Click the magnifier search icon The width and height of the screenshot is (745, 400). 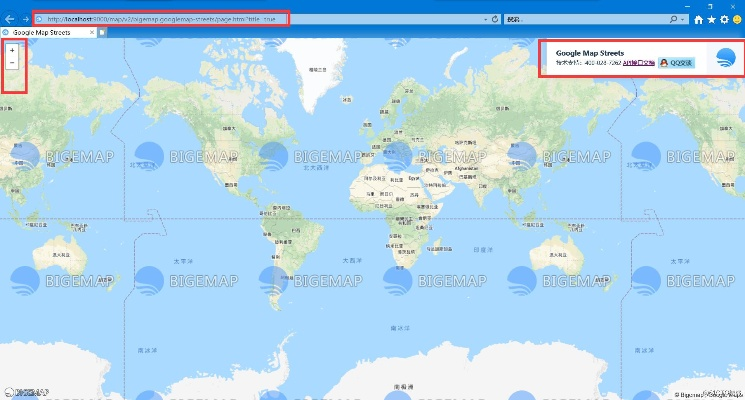point(673,19)
